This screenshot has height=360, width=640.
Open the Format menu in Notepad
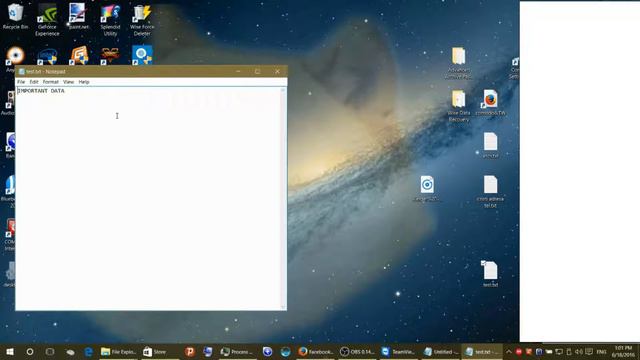click(51, 82)
